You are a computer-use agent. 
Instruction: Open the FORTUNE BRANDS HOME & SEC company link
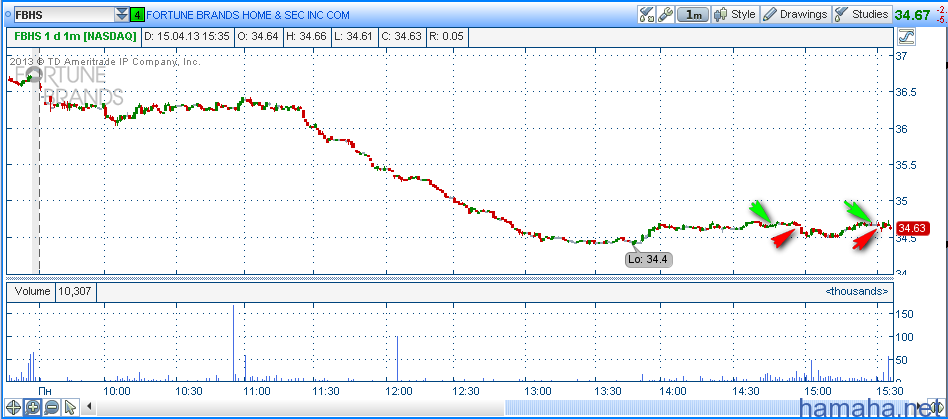click(248, 15)
